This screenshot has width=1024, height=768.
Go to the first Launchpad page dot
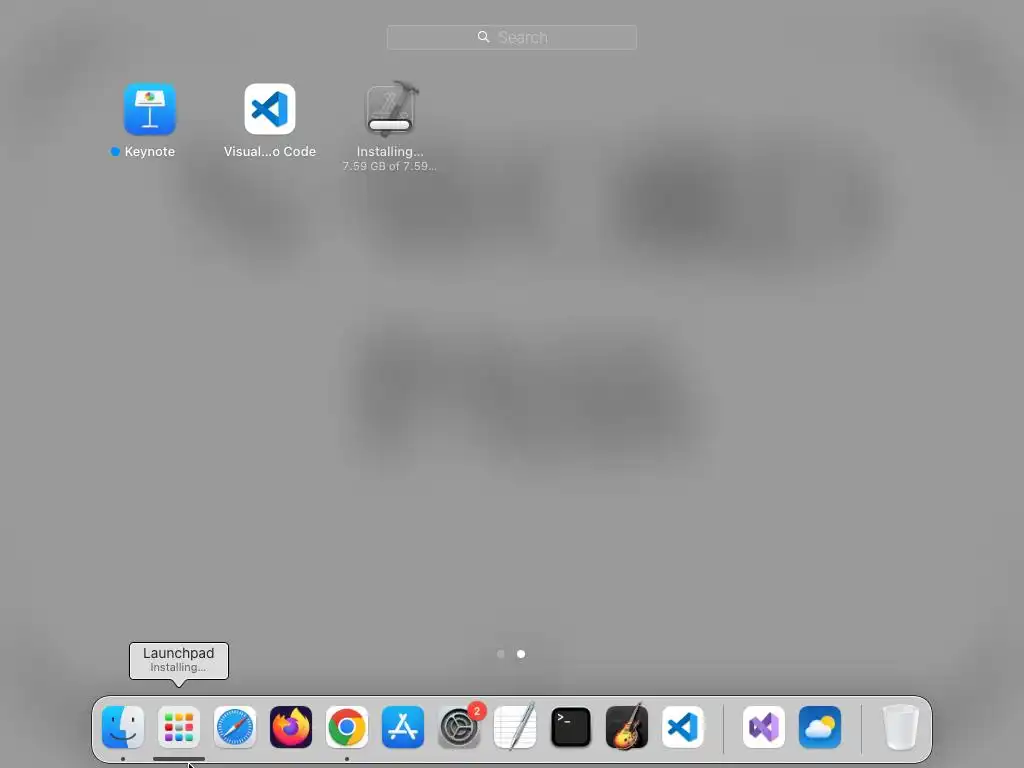(x=501, y=654)
